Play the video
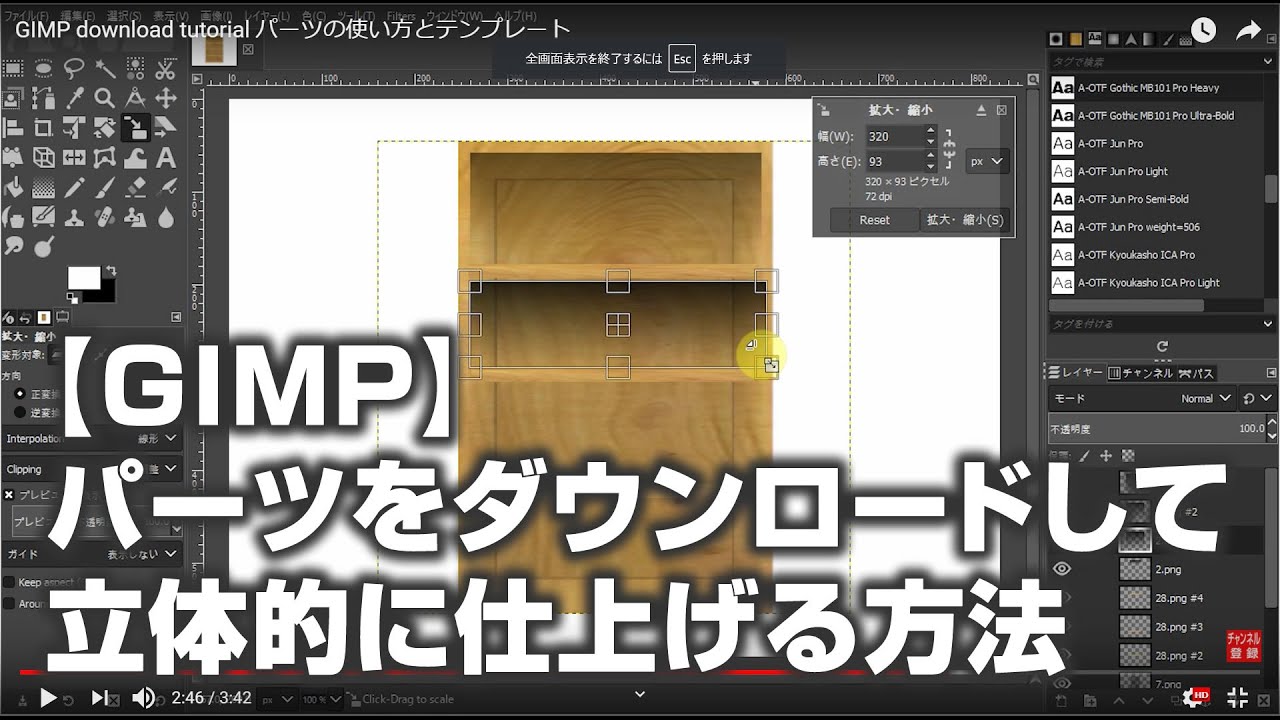1280x720 pixels. point(48,698)
